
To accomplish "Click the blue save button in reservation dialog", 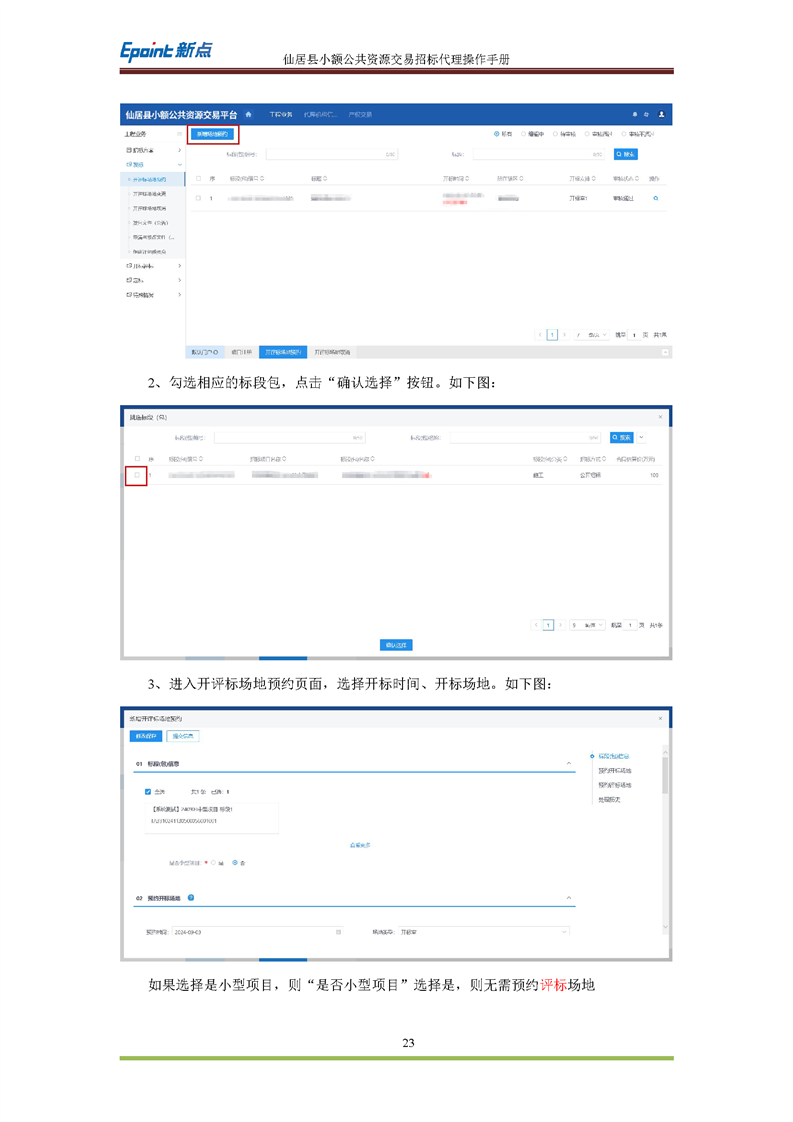I will pyautogui.click(x=146, y=736).
